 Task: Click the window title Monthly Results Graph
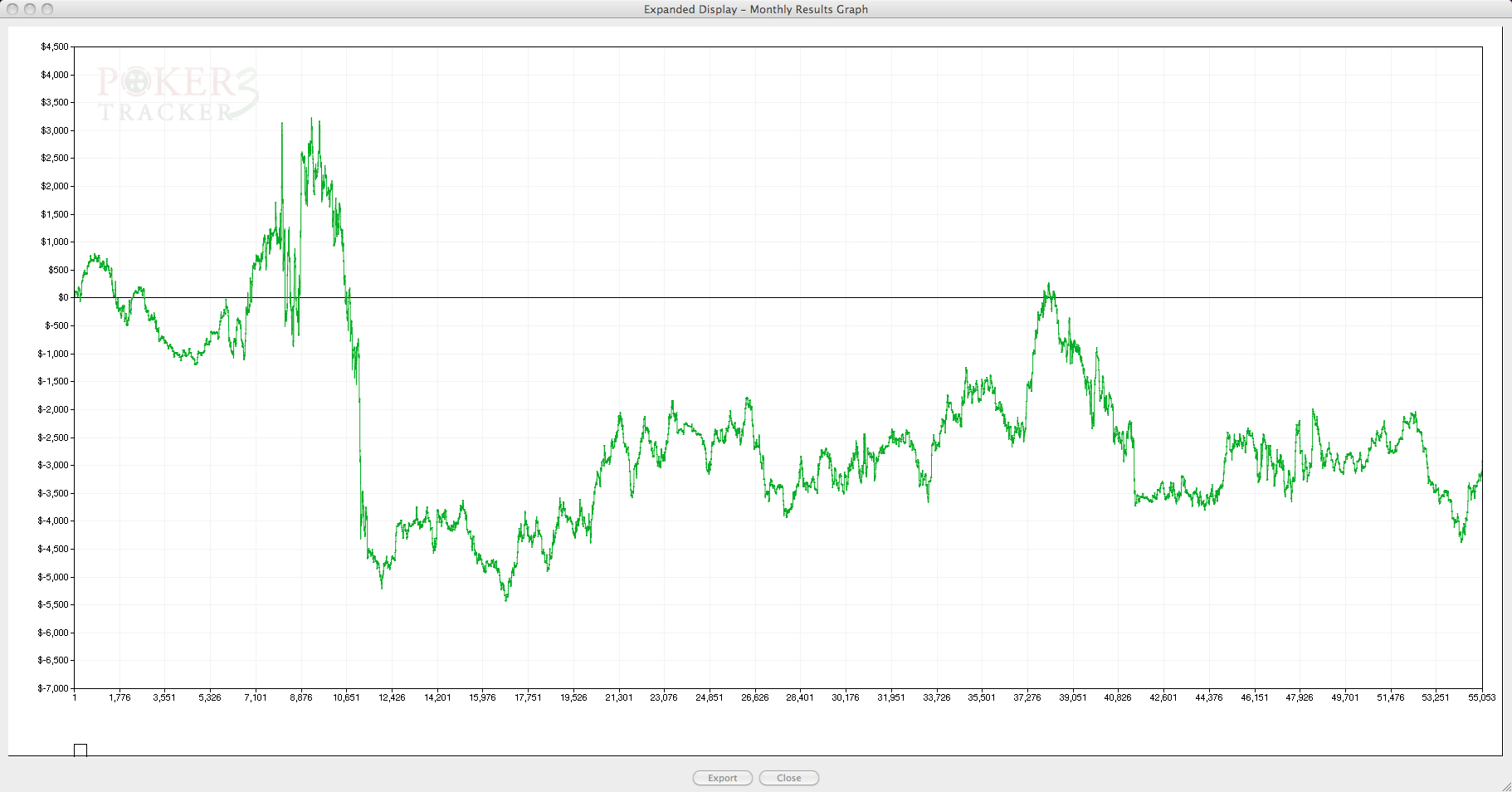pos(755,9)
